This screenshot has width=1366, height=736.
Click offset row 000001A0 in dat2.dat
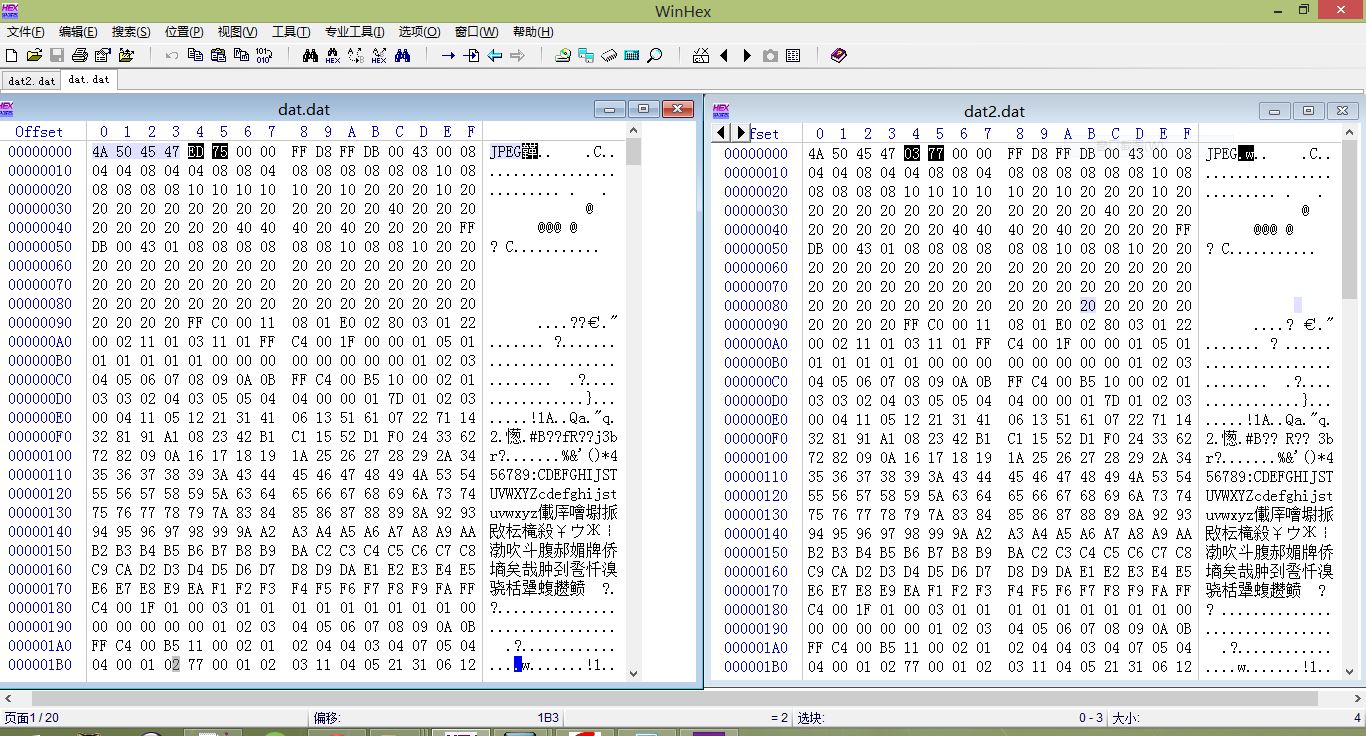tap(756, 648)
